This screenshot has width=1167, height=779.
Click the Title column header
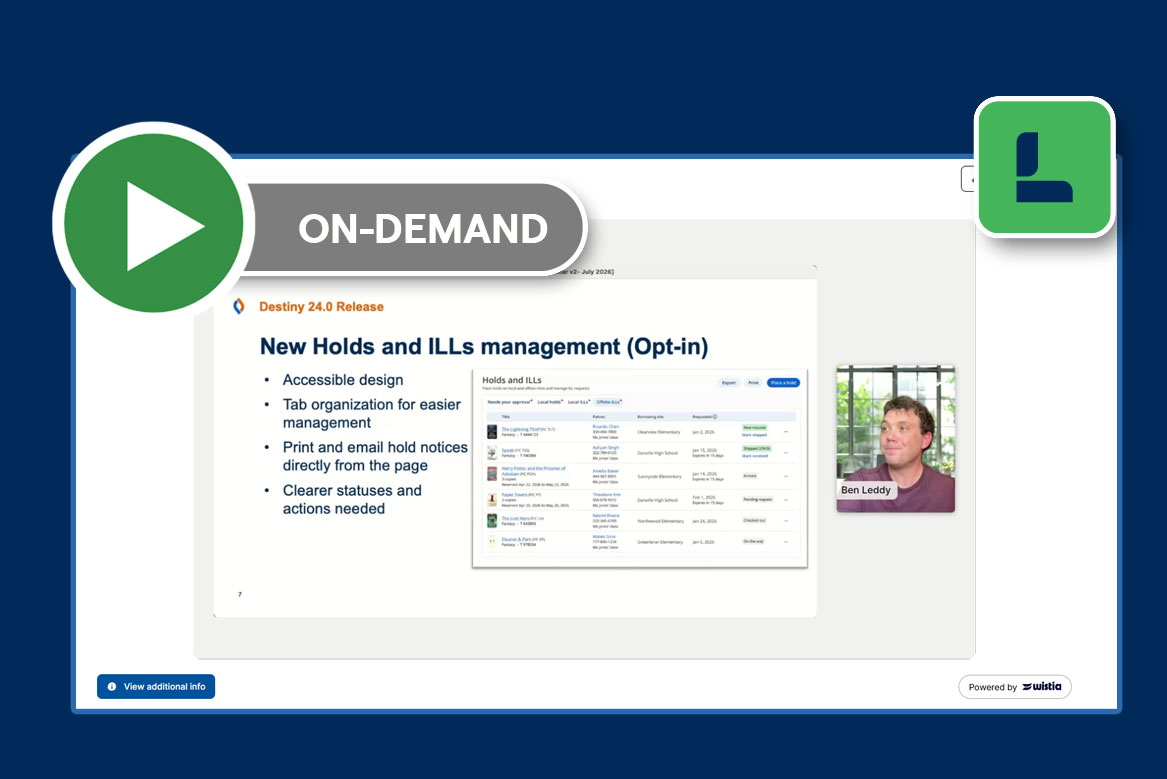click(x=505, y=417)
